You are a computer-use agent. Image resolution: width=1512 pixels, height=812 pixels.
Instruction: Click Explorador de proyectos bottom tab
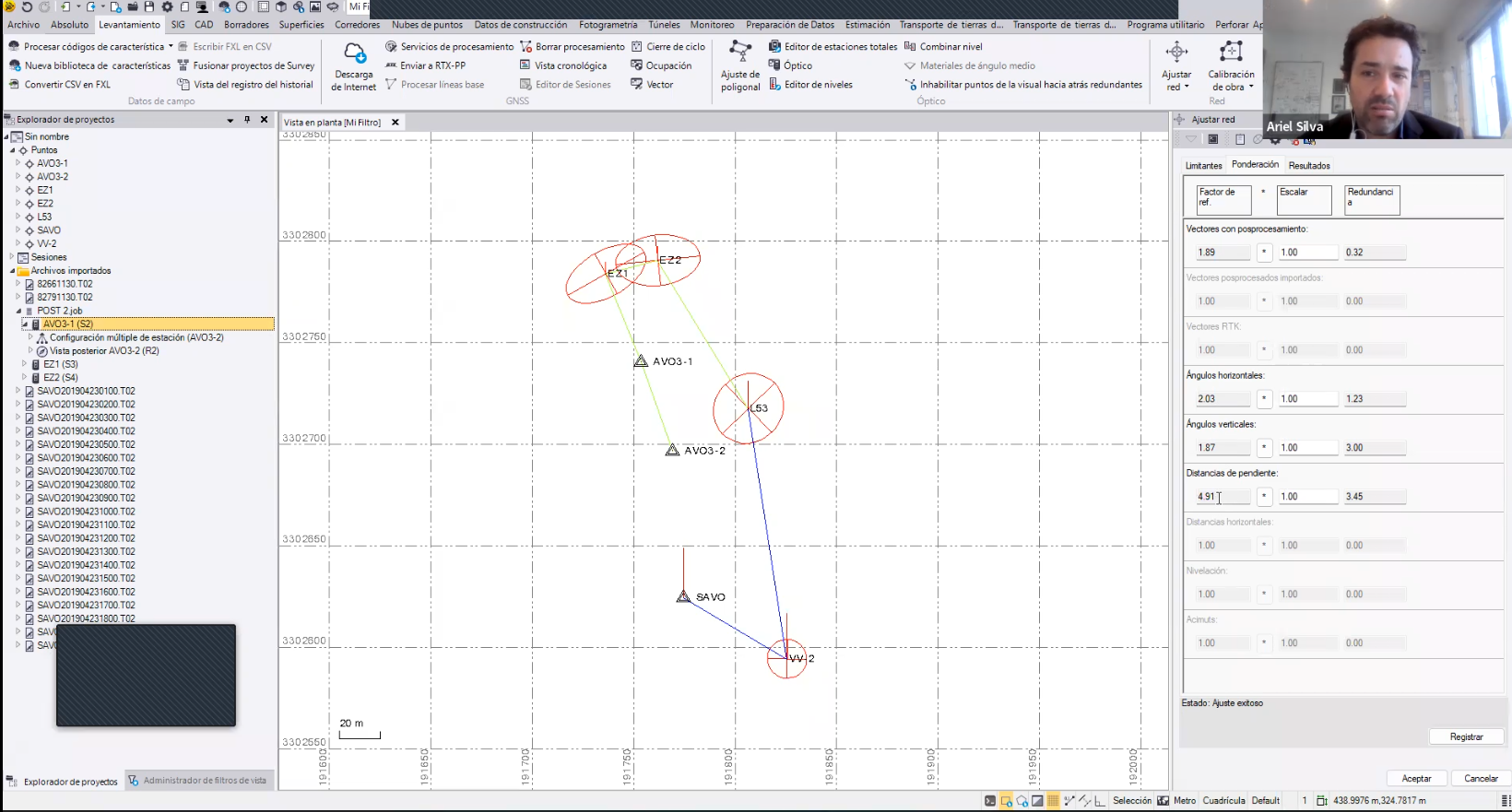pos(63,782)
